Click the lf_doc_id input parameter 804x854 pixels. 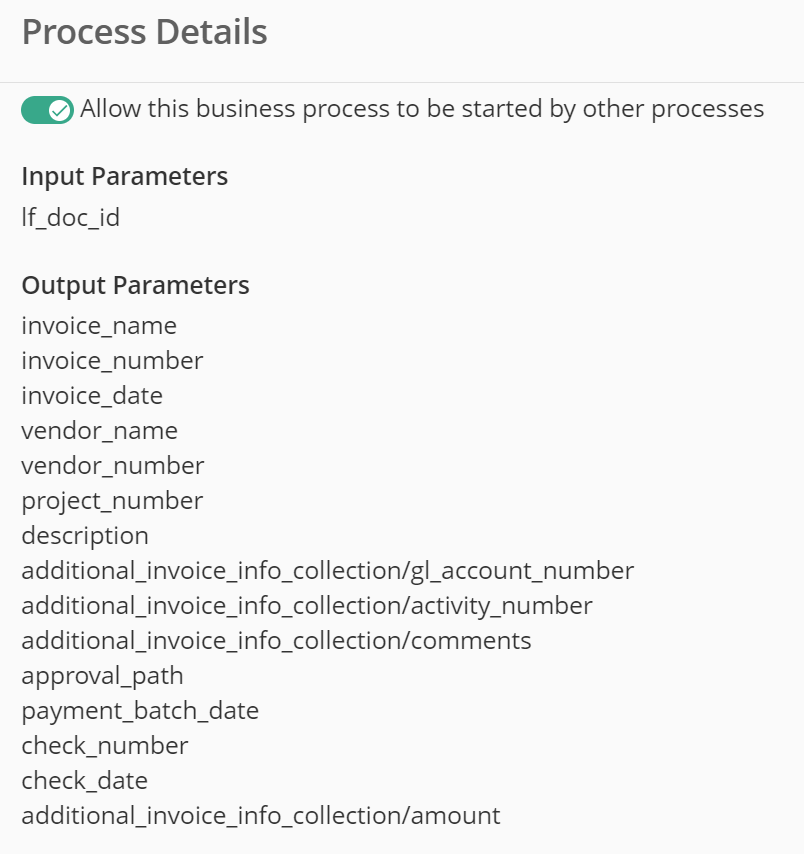click(71, 217)
